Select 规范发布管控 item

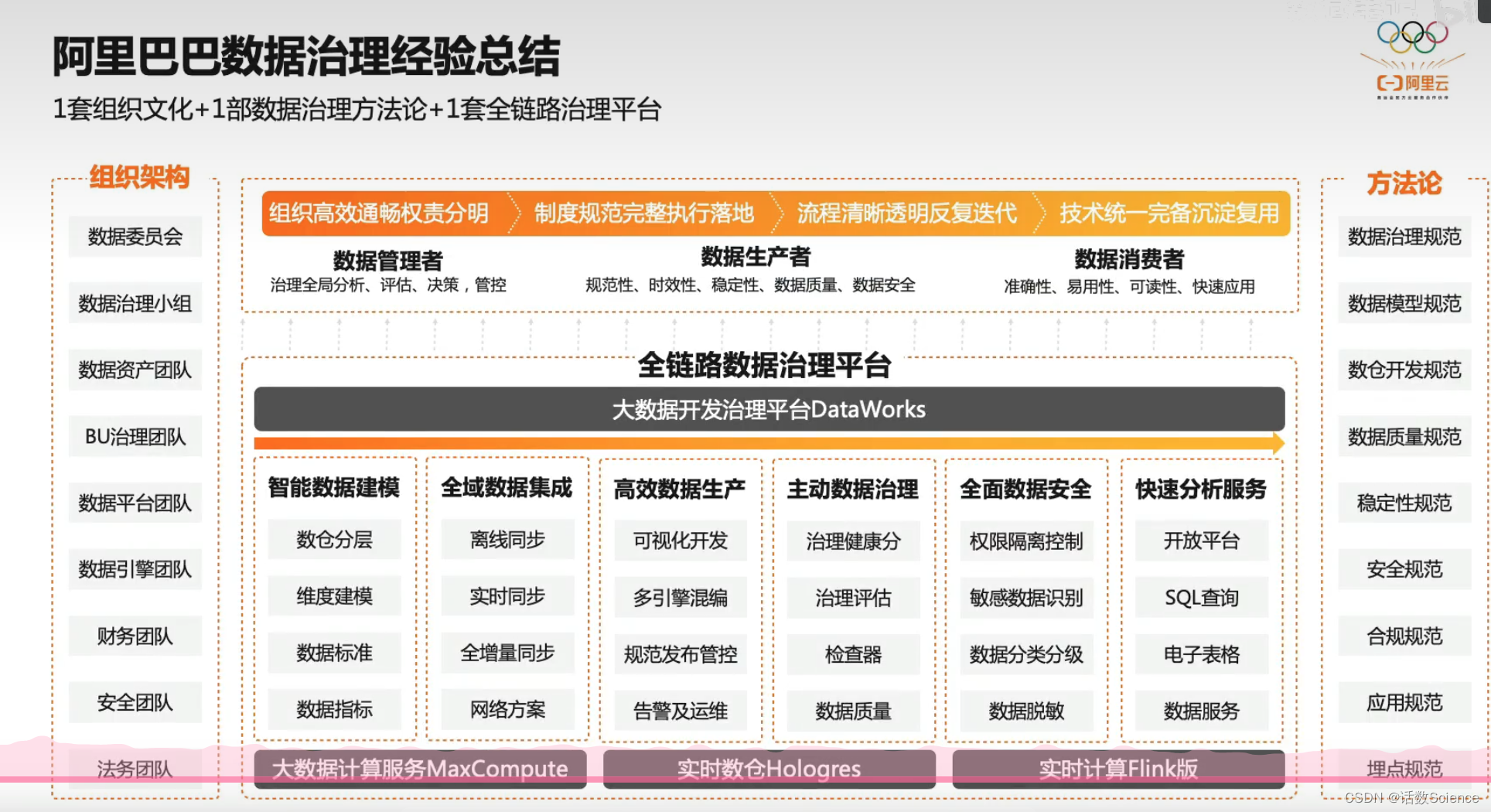tap(681, 654)
